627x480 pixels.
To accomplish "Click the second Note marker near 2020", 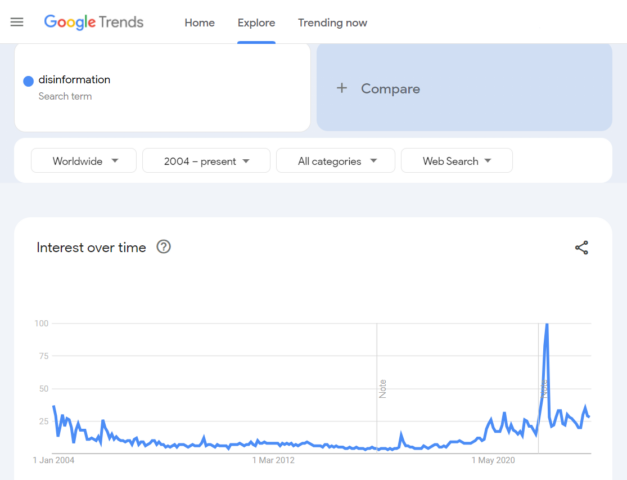I will click(543, 388).
